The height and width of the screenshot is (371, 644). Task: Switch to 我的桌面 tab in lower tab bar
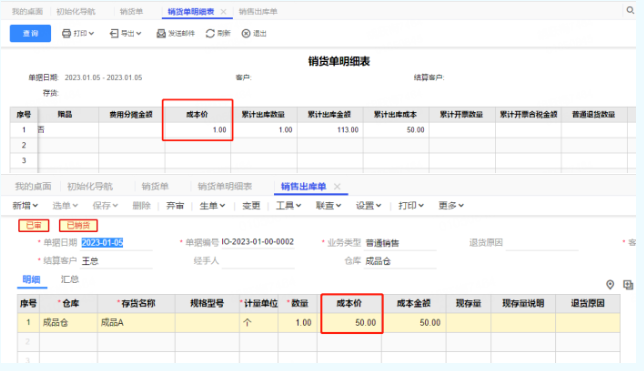point(33,187)
